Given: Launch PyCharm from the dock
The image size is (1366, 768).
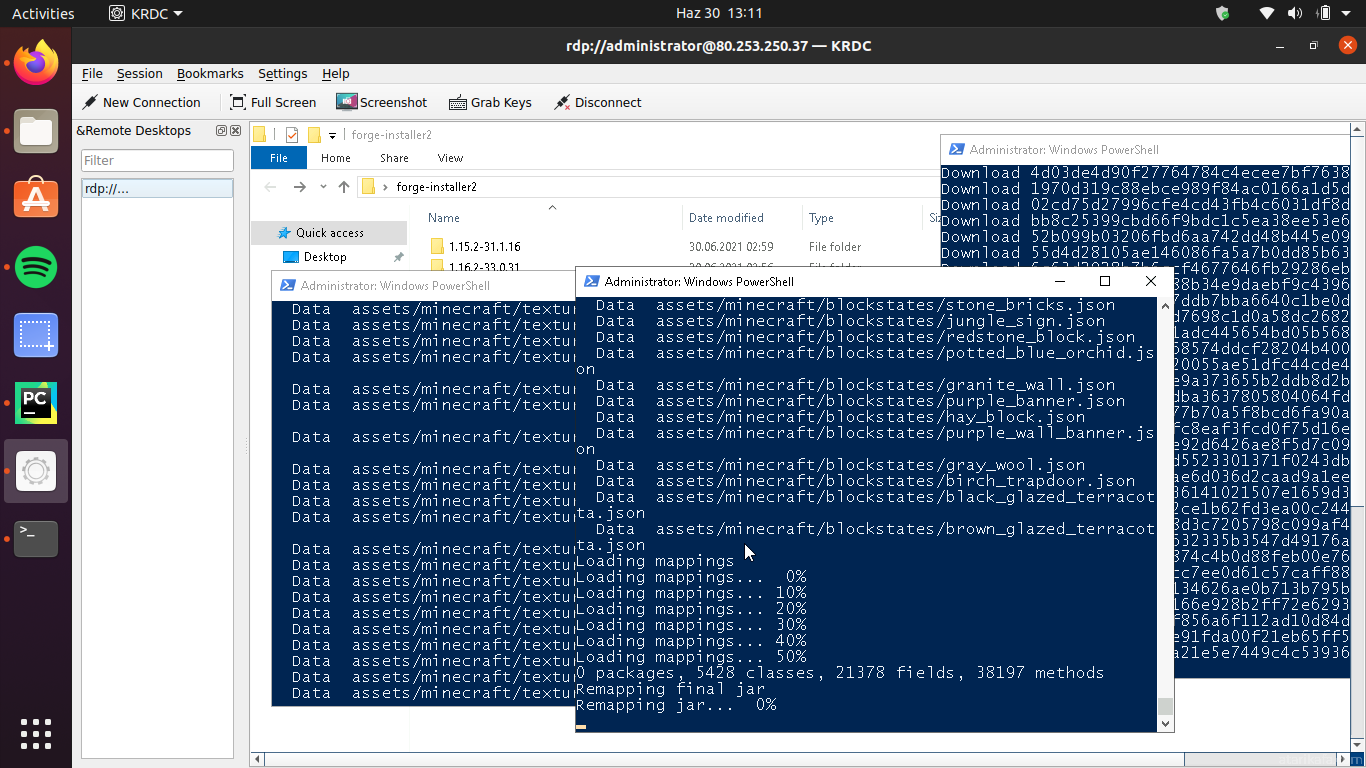Looking at the screenshot, I should (36, 403).
